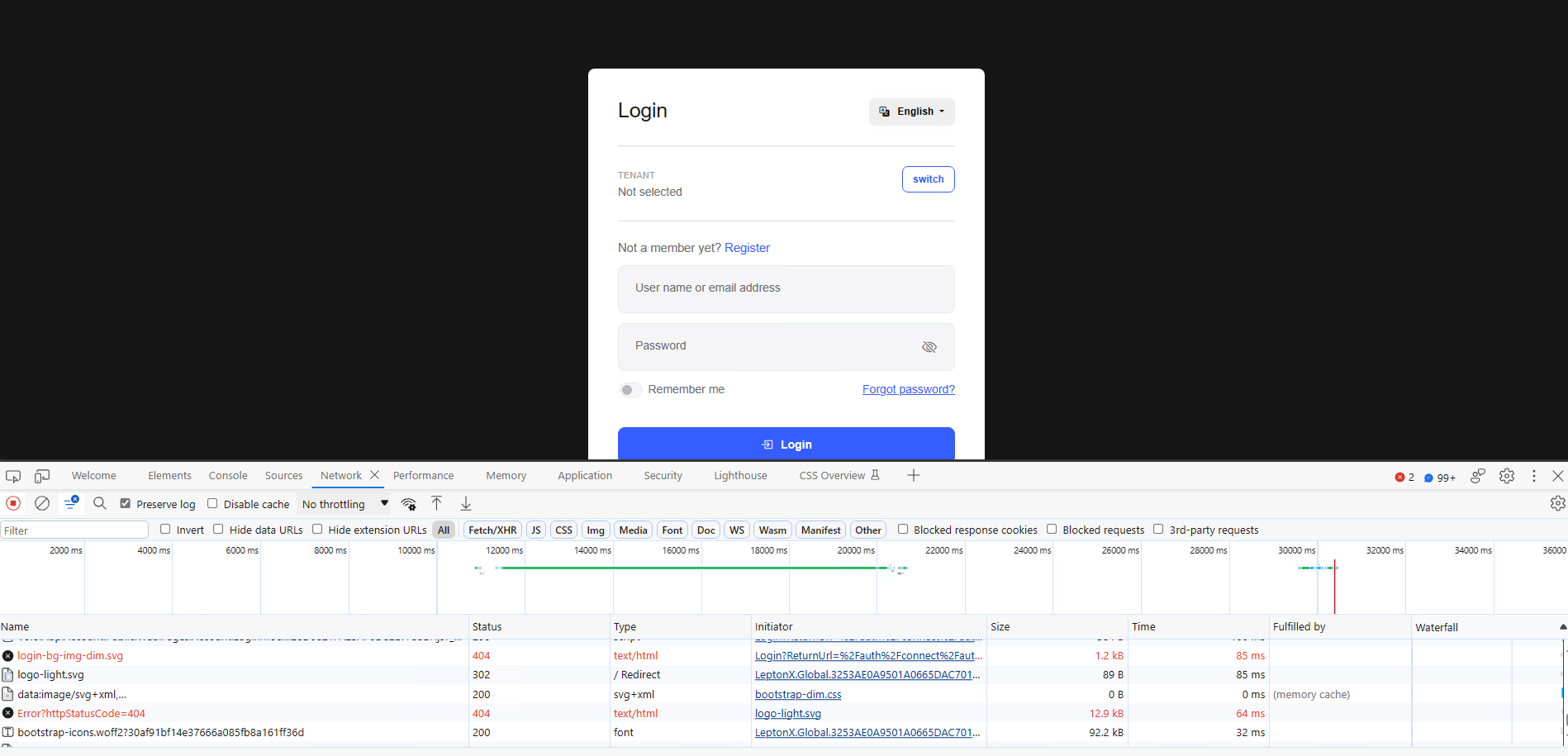Show password using the eye icon
1568x756 pixels.
929,347
